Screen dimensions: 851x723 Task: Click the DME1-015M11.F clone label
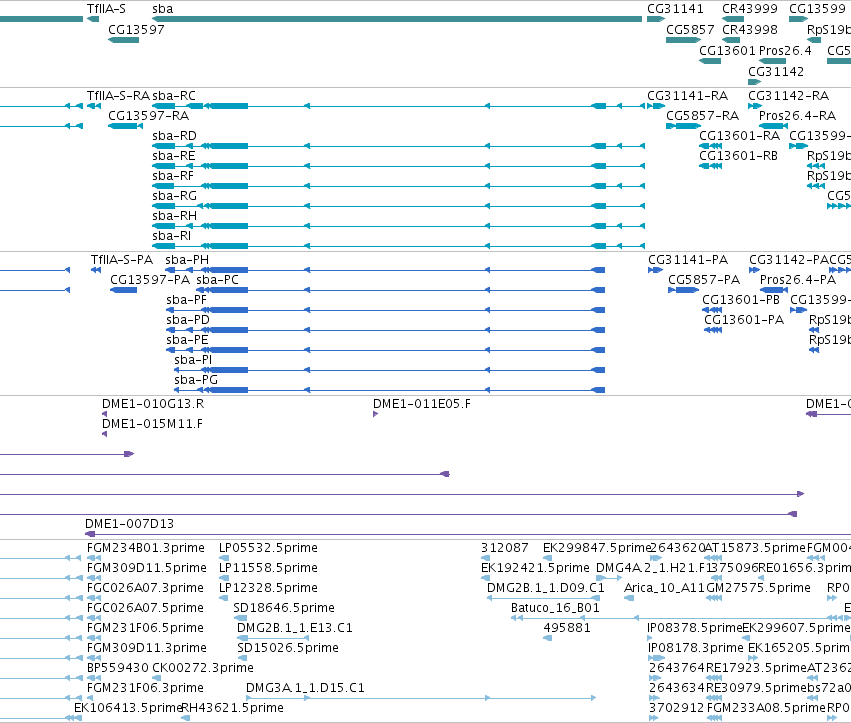pos(152,424)
